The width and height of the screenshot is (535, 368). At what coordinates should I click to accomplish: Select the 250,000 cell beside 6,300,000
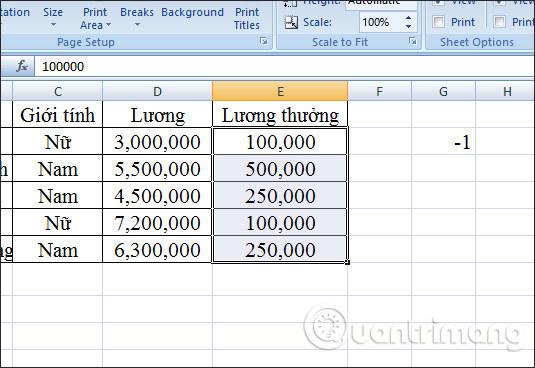[280, 249]
